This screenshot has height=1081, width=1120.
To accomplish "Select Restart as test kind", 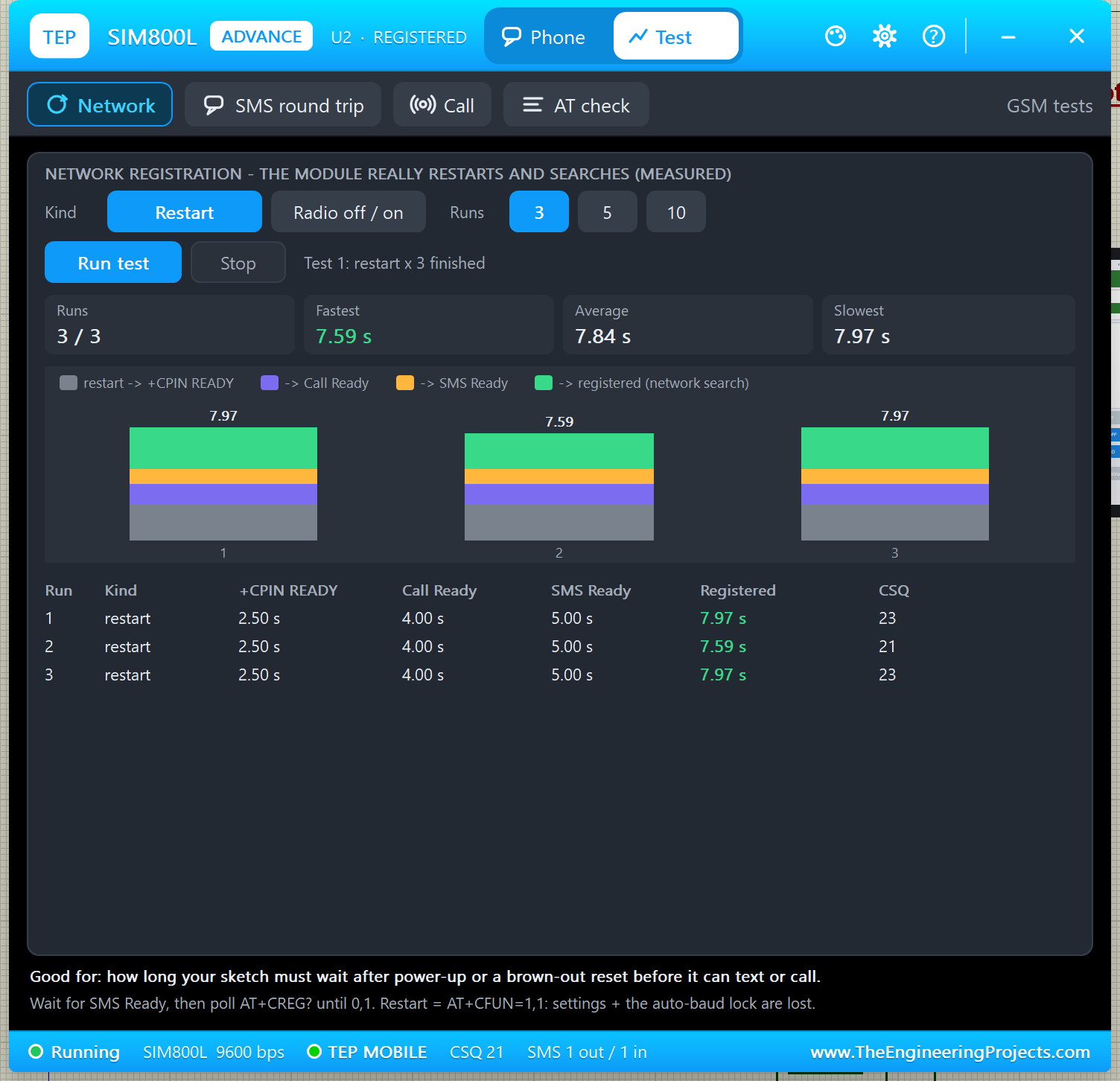I will (x=185, y=211).
